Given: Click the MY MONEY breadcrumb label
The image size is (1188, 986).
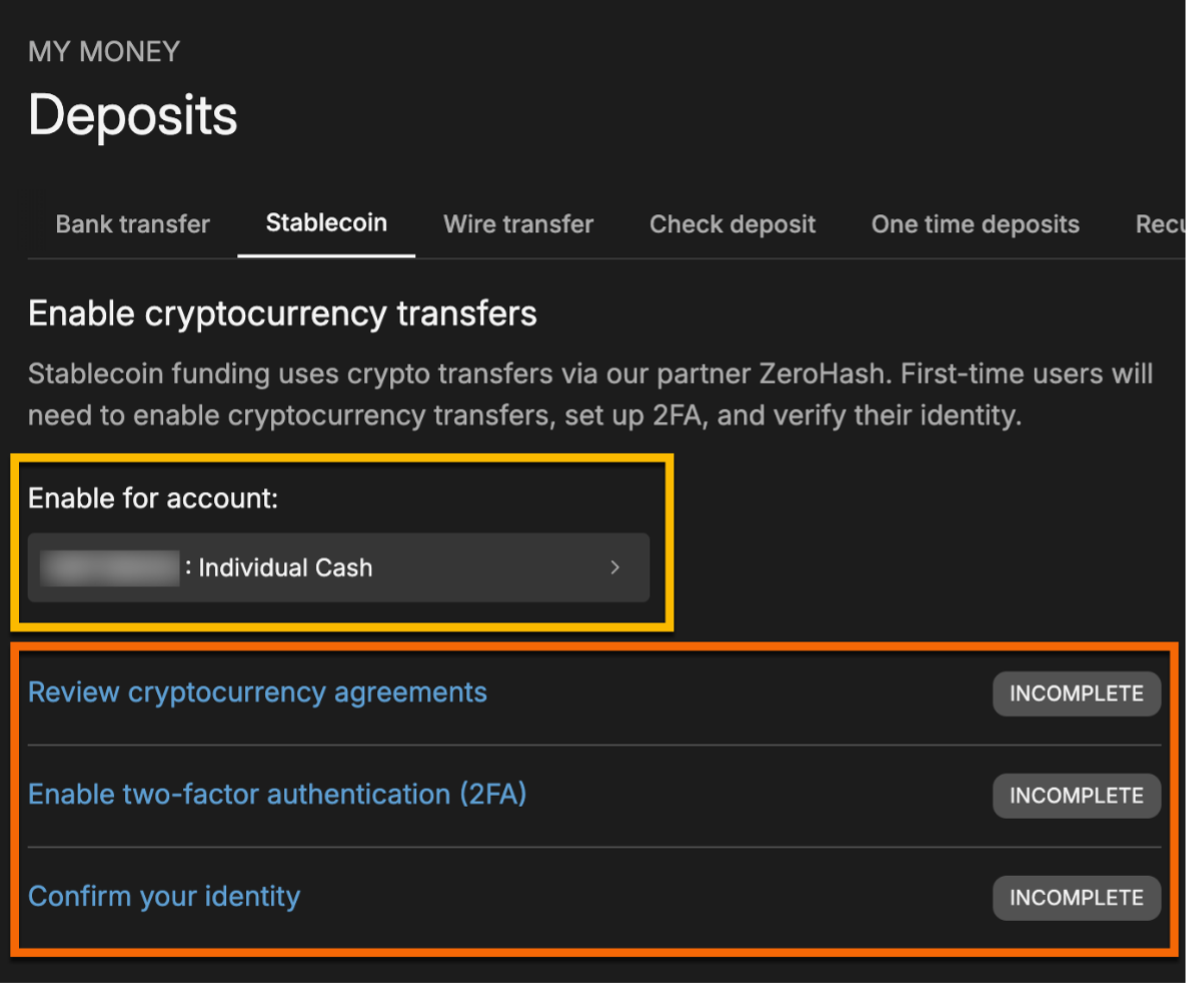Looking at the screenshot, I should pos(103,51).
